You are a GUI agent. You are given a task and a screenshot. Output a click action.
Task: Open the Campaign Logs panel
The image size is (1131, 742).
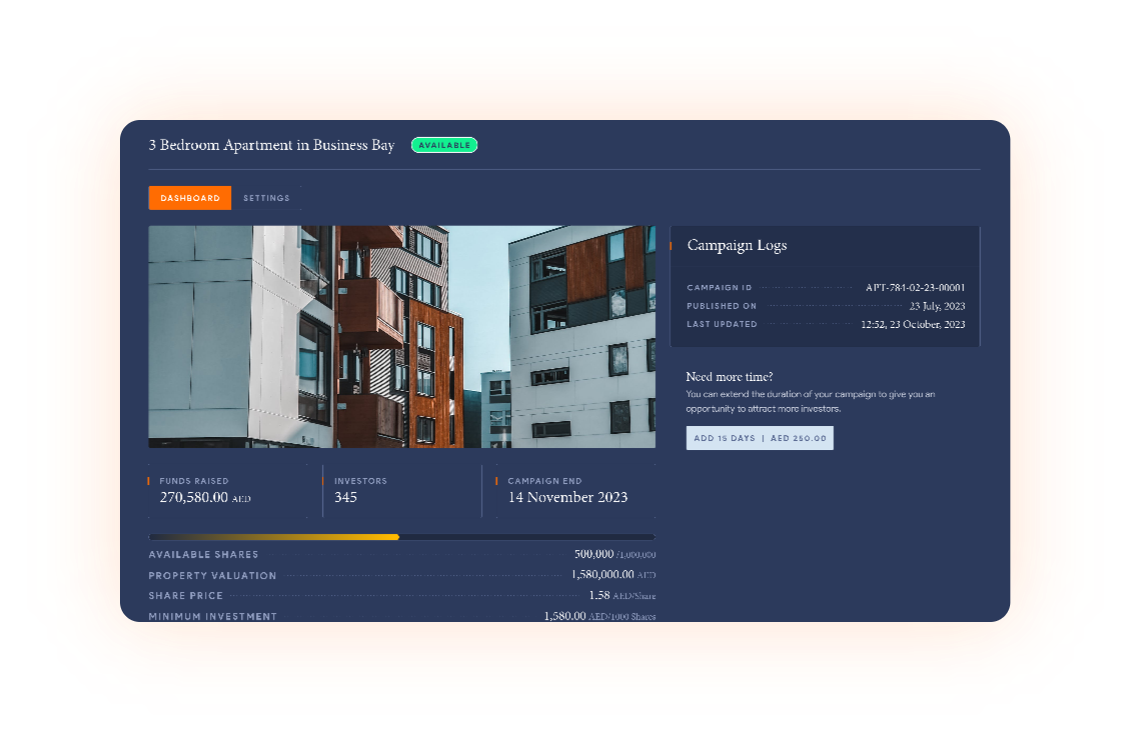(736, 245)
